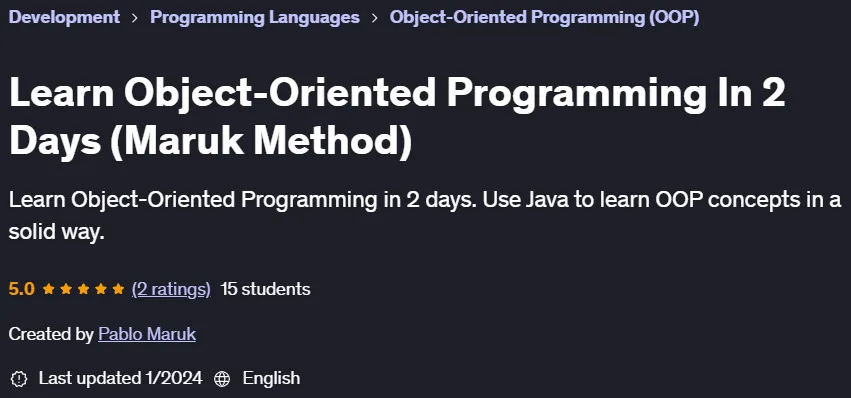Open the (2 ratings) link

pos(171,289)
